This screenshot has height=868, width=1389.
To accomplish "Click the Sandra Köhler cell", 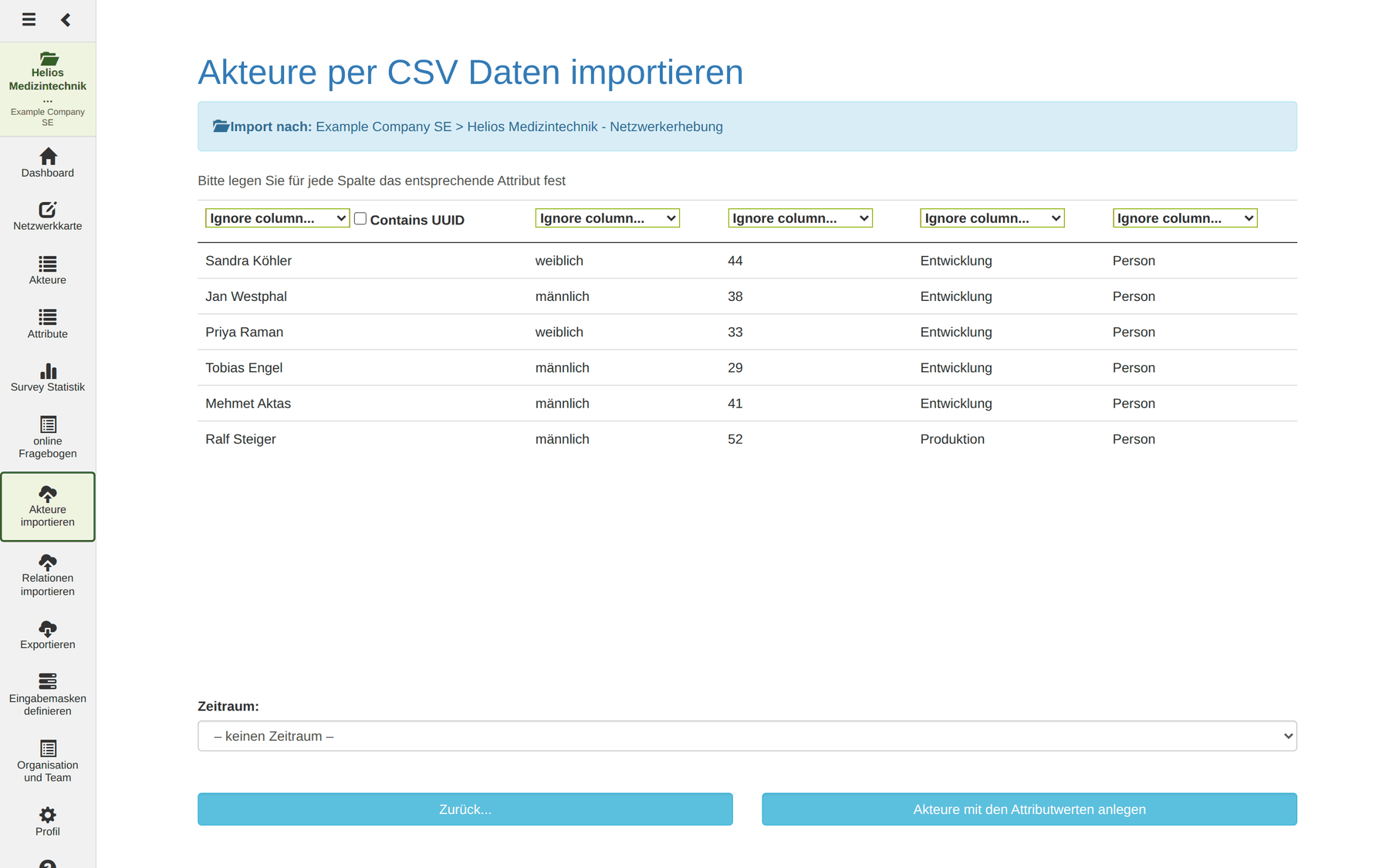I will tap(248, 261).
